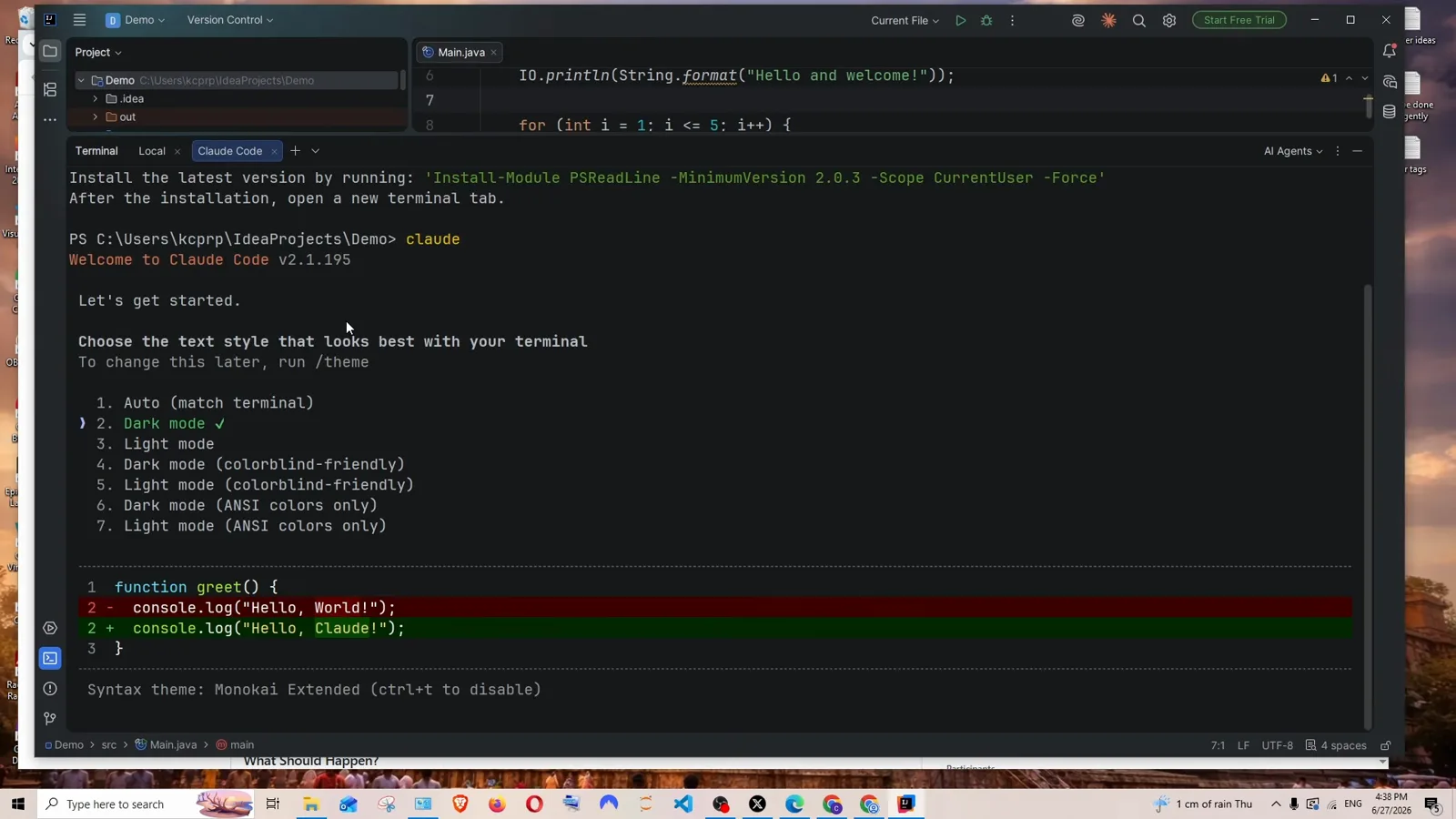The image size is (1456, 819).
Task: Open Claude starburst icon in toolbar
Action: (1108, 20)
